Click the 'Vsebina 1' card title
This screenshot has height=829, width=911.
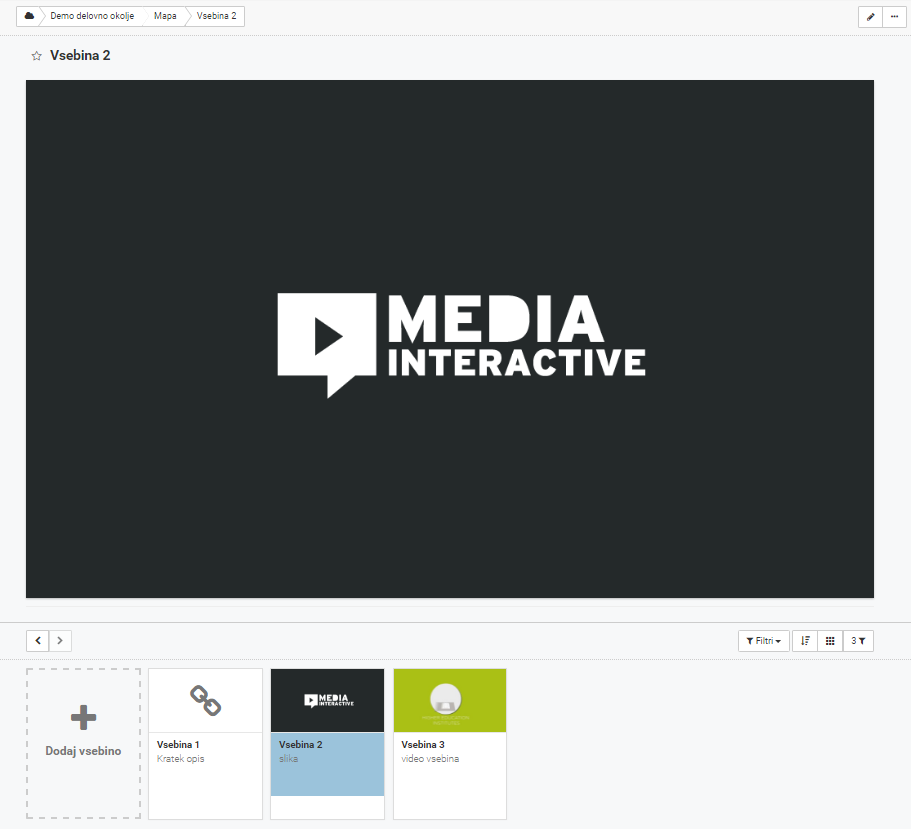pos(178,745)
